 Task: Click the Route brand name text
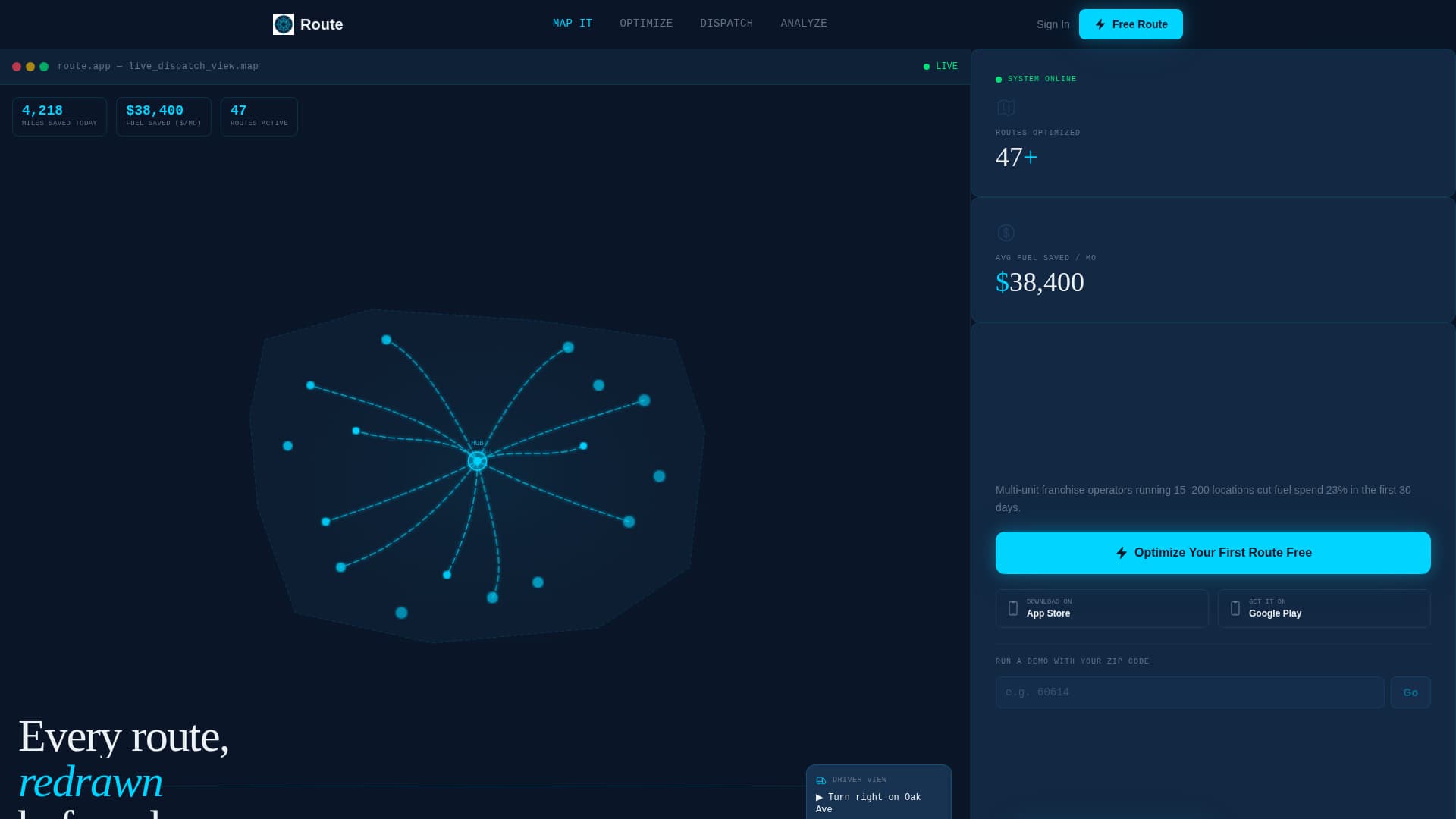322,24
